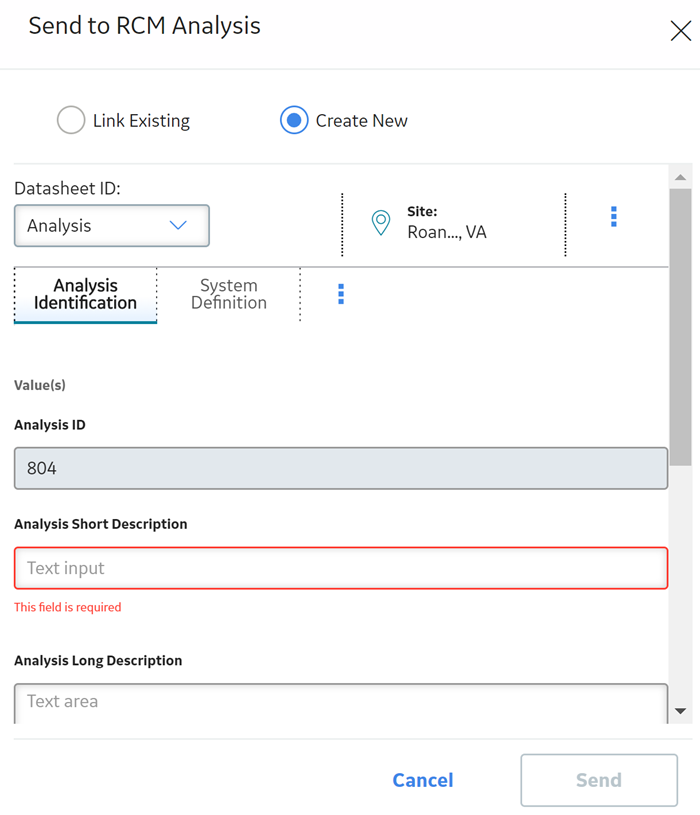This screenshot has height=815, width=700.
Task: Open the Datasheet ID Analysis dropdown
Action: [112, 226]
